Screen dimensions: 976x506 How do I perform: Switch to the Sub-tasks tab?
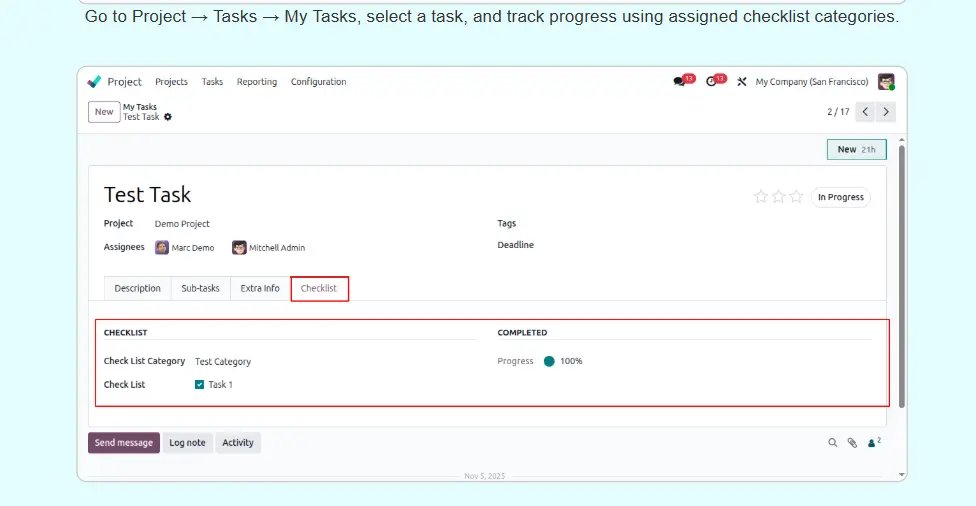click(200, 288)
